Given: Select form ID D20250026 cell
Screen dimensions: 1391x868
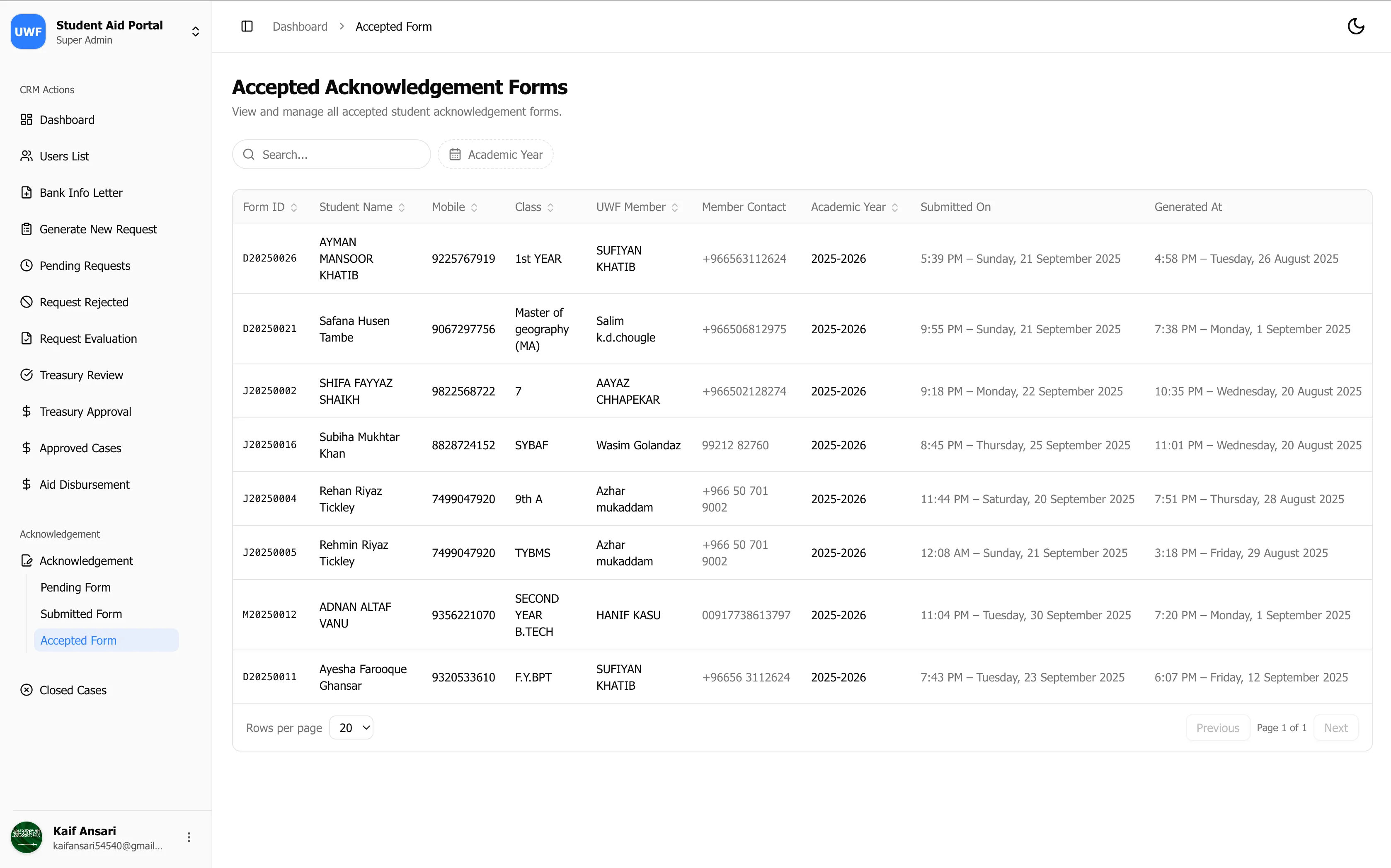Looking at the screenshot, I should (270, 258).
